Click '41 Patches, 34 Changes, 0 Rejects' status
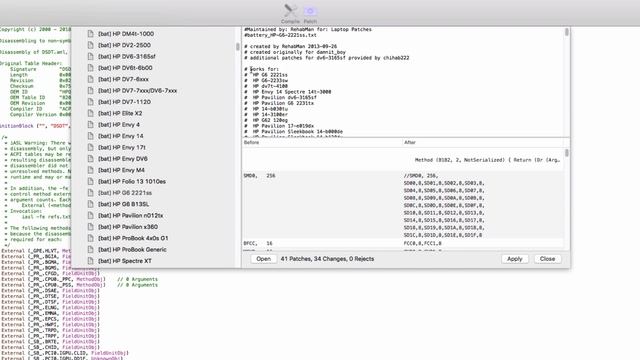The image size is (640, 360). [327, 259]
